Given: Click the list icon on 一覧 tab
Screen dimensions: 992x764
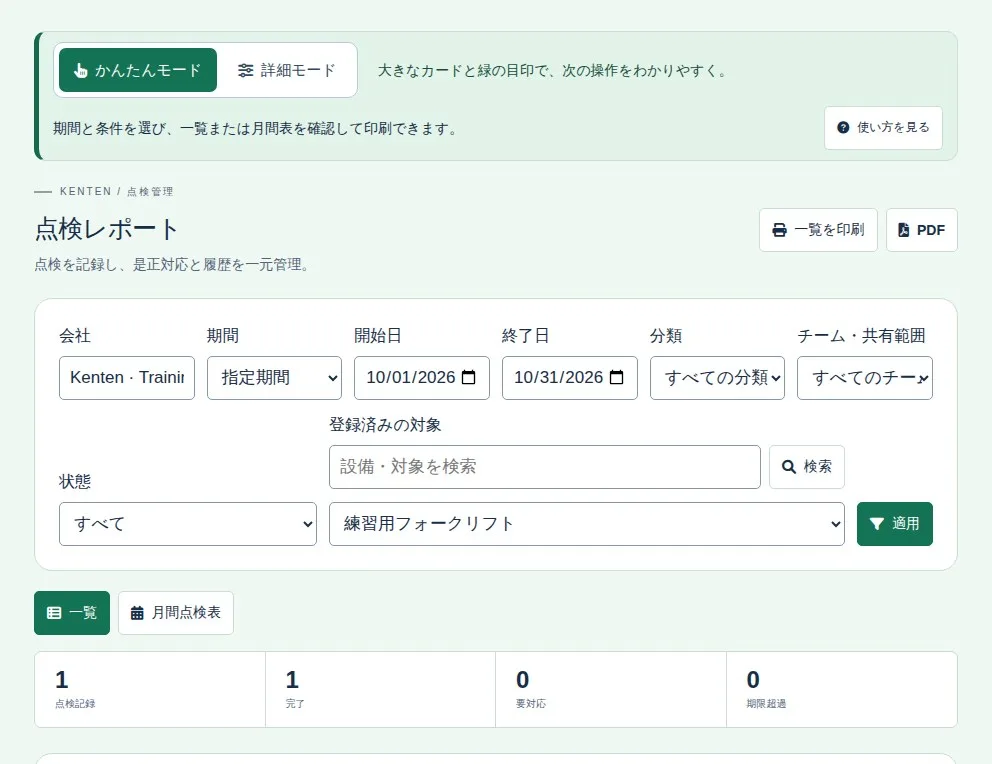Looking at the screenshot, I should (x=54, y=613).
